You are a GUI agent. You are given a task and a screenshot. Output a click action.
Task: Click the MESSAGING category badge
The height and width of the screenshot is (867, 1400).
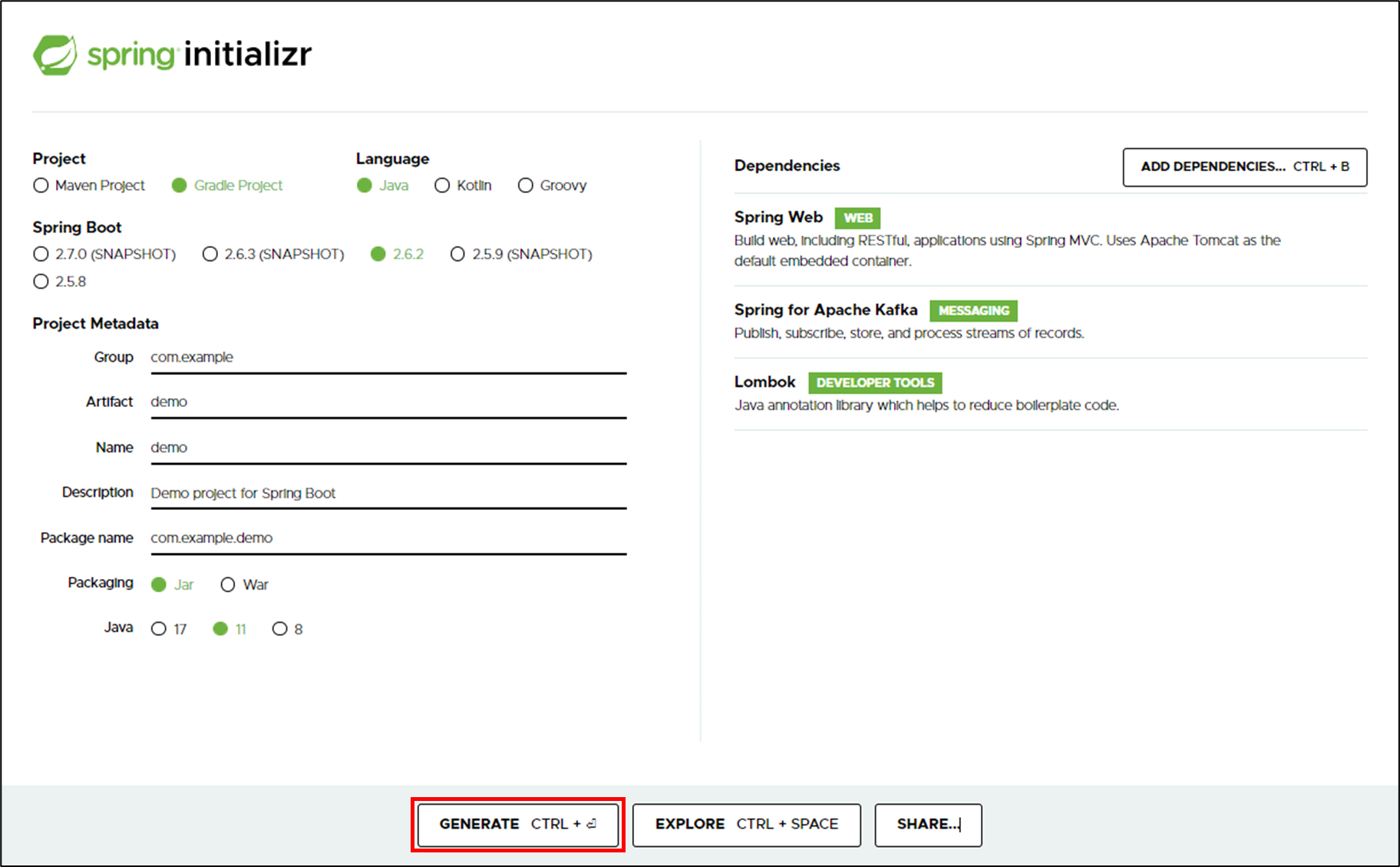coord(973,311)
